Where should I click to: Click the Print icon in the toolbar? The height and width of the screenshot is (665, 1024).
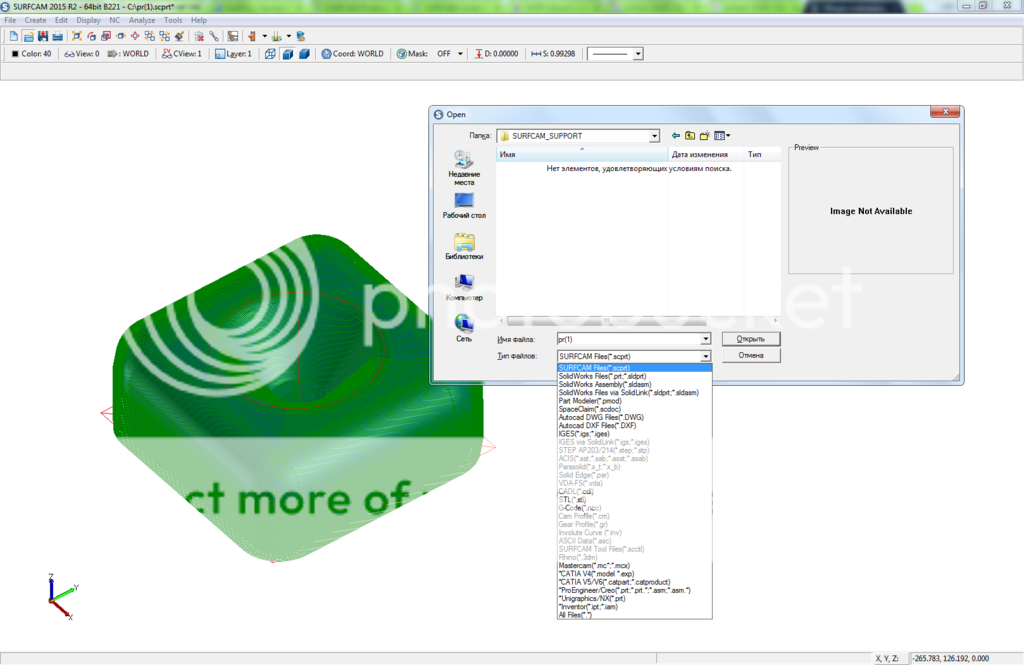click(58, 36)
